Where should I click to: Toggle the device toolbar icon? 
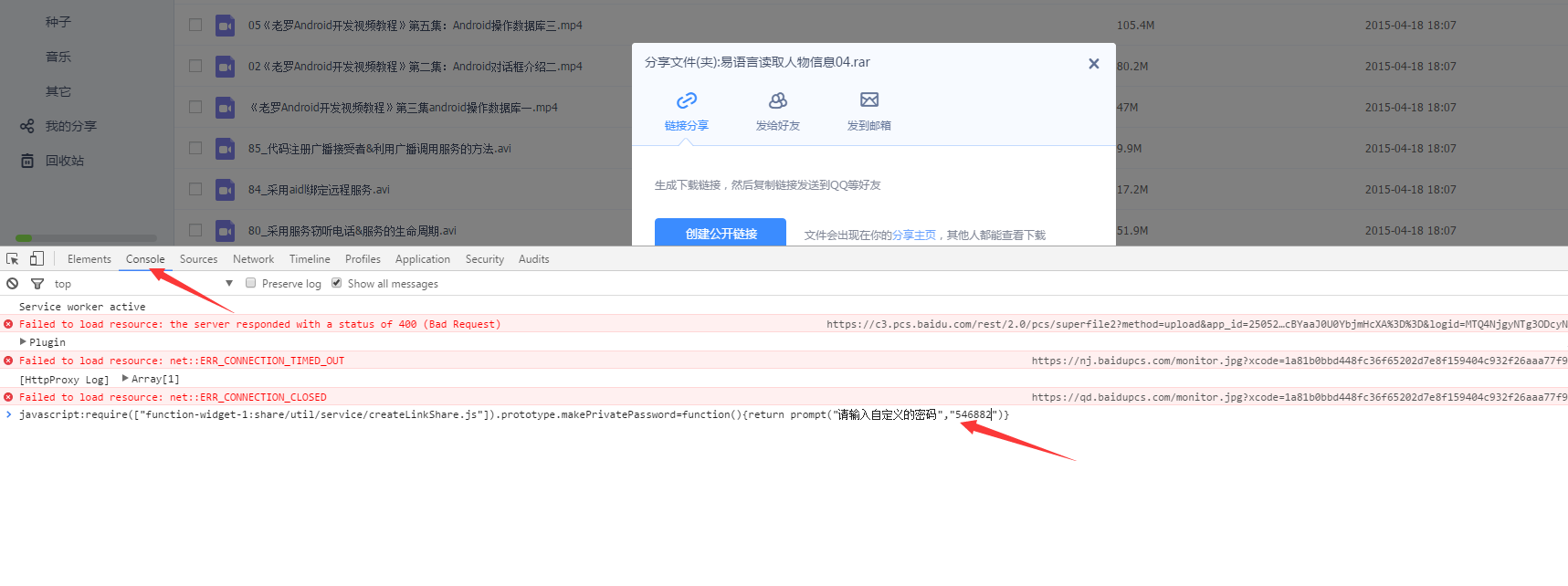37,259
